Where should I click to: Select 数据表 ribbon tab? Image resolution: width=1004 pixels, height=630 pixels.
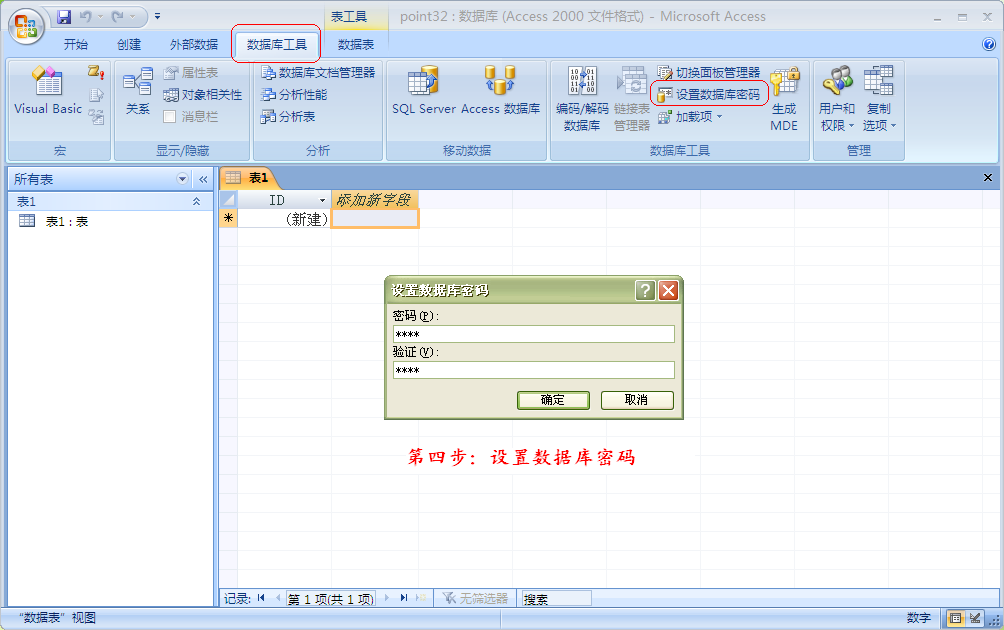coord(355,44)
